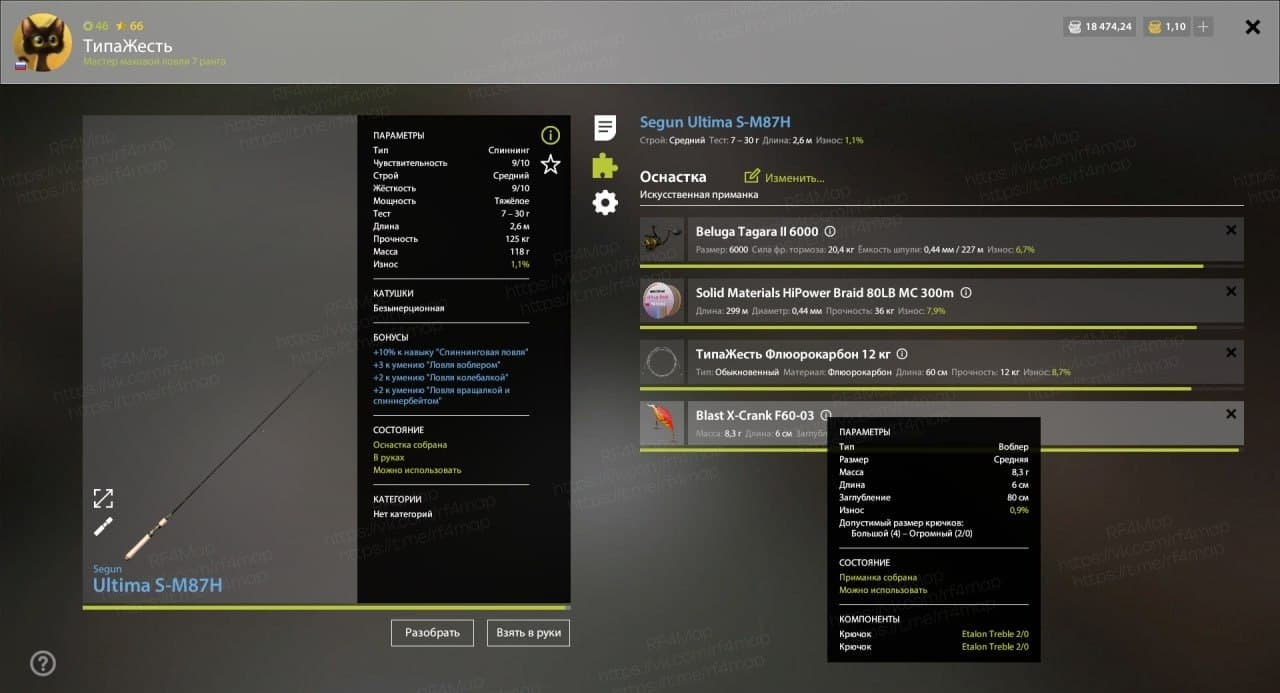Click the silver balance 18 474,24
Image resolution: width=1280 pixels, height=693 pixels.
[1100, 27]
